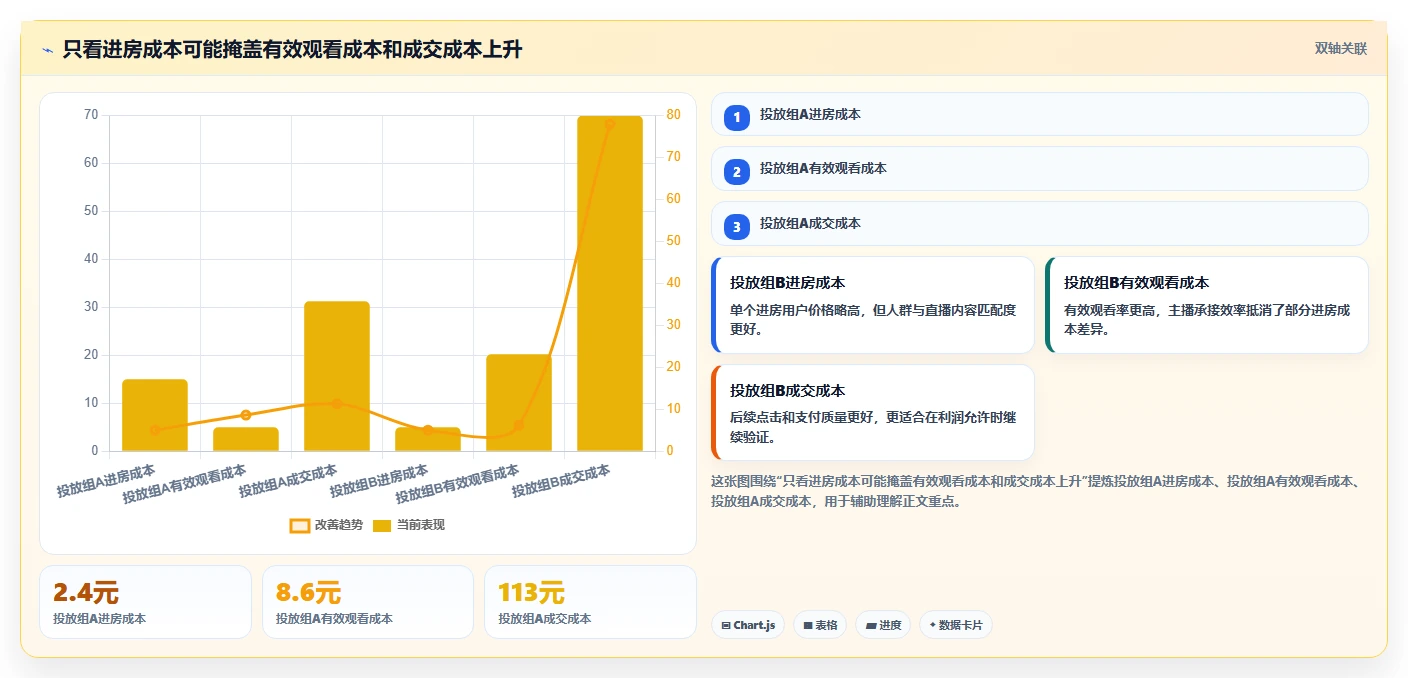This screenshot has height=678, width=1408.
Task: Click the trend line point on 投放组A有效观看成本
Action: point(246,415)
